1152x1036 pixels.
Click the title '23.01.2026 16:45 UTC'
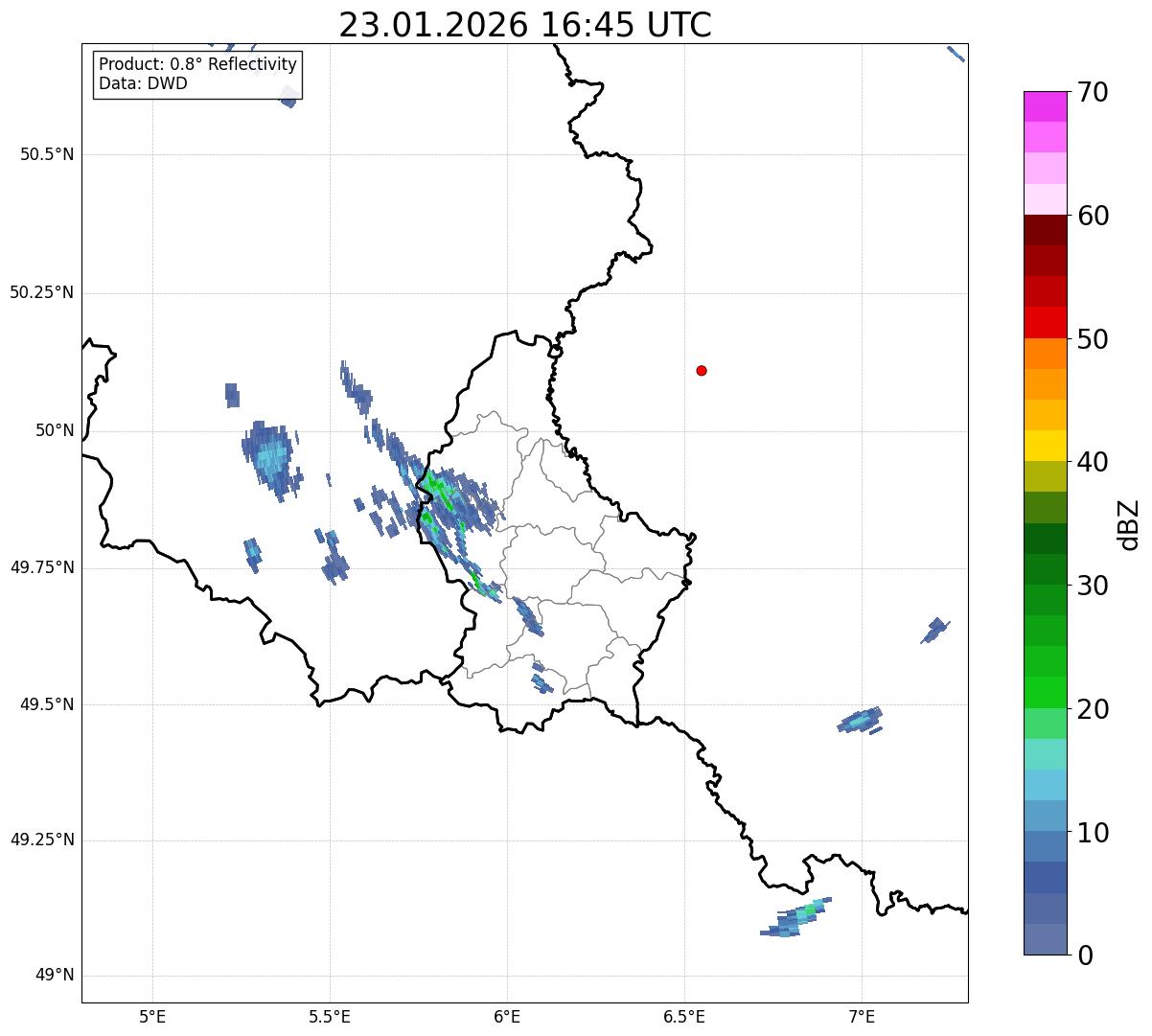tap(525, 25)
